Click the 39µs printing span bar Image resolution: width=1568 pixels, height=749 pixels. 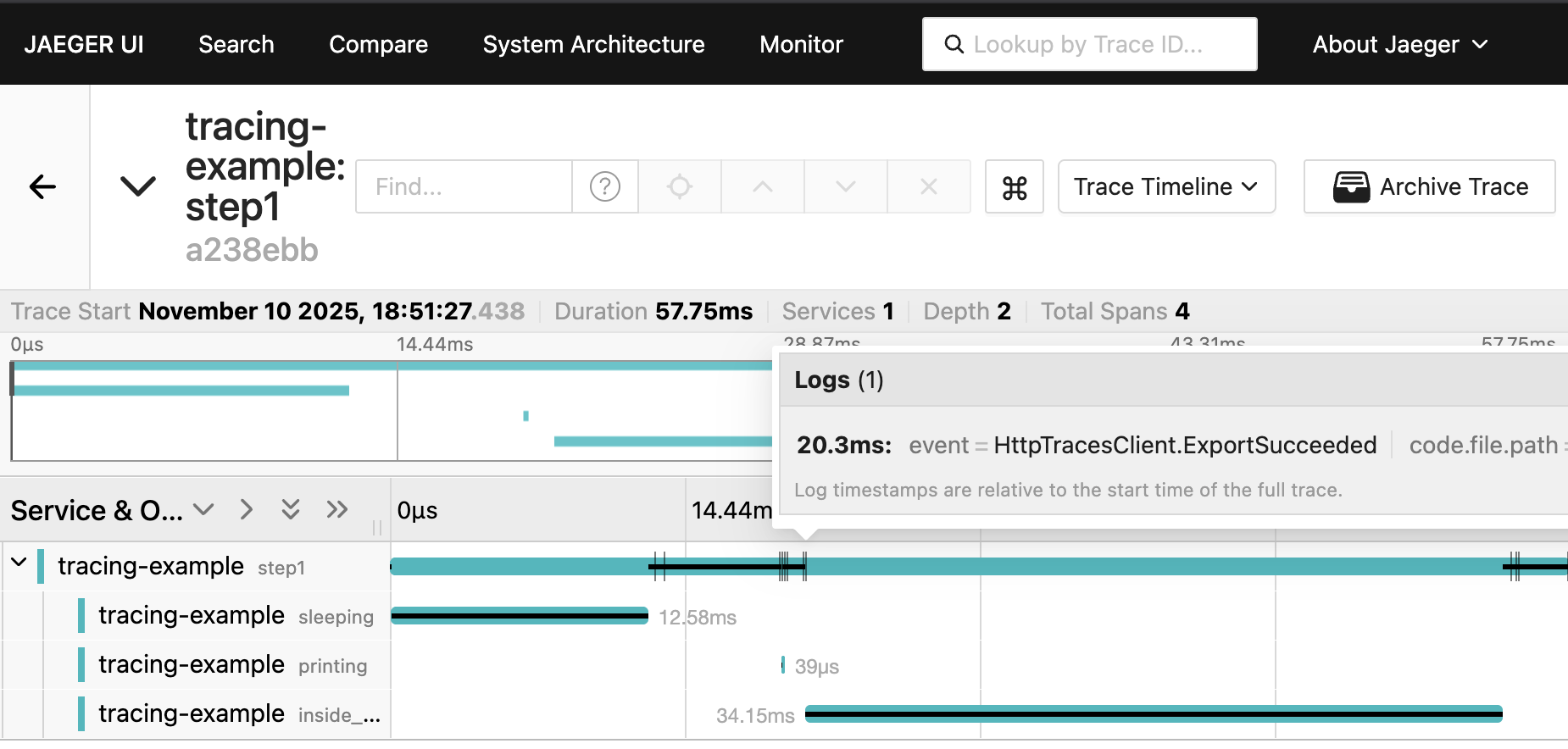pyautogui.click(x=782, y=665)
